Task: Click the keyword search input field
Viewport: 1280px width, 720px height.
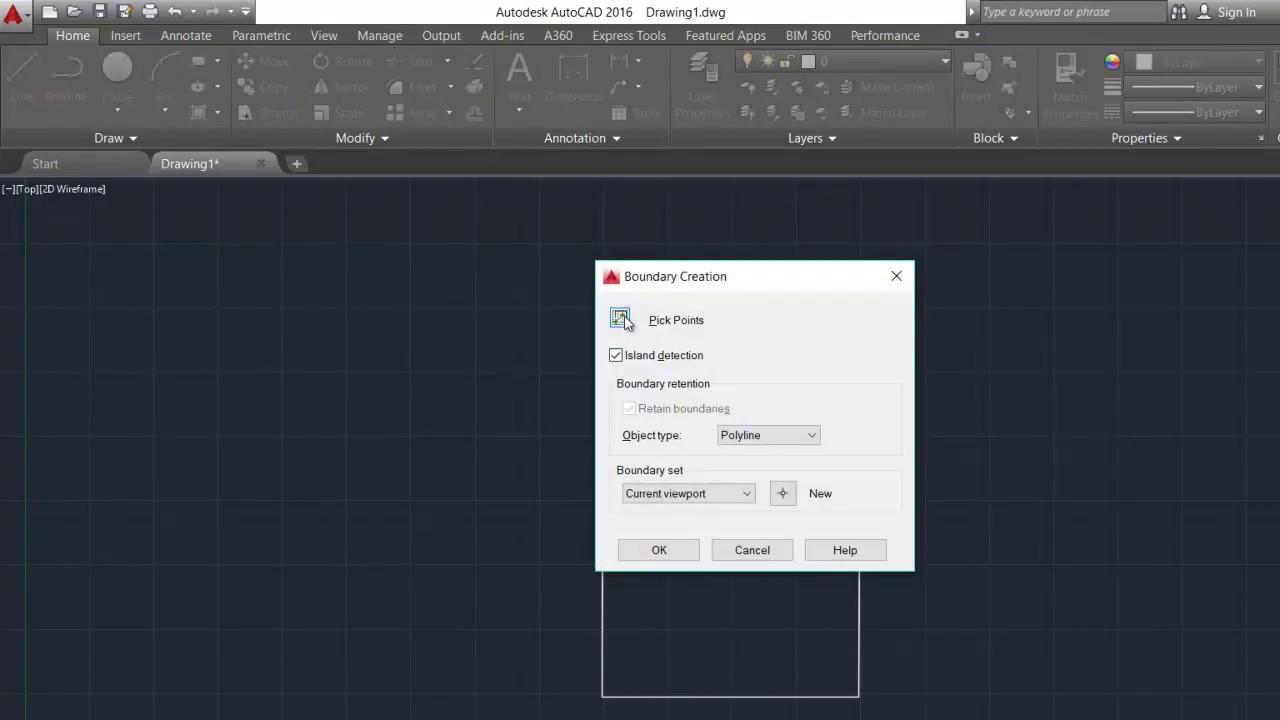Action: pyautogui.click(x=1072, y=12)
